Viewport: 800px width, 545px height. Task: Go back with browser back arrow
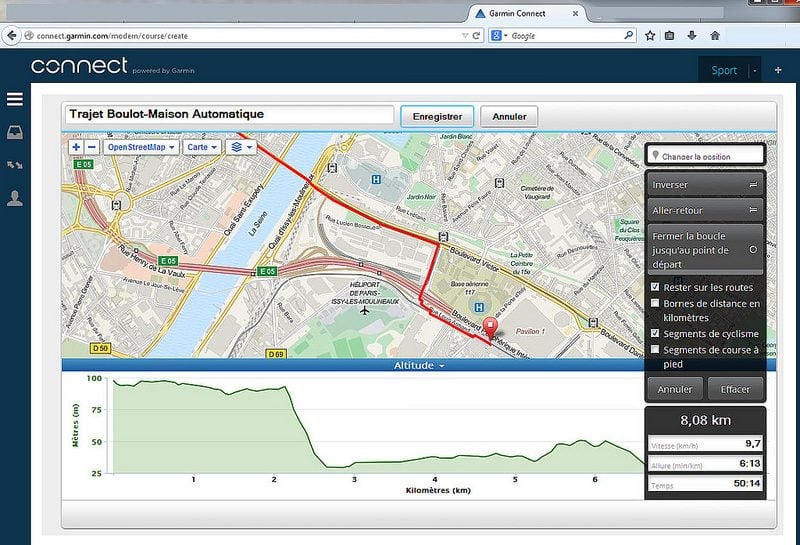point(11,36)
